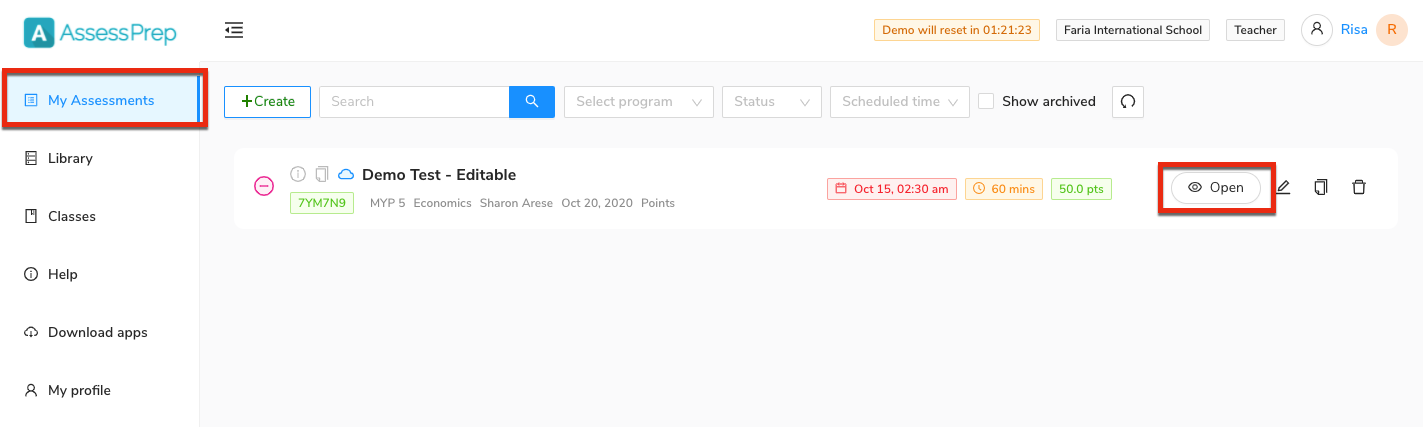Image resolution: width=1423 pixels, height=427 pixels.
Task: Open the Scheduled time dropdown
Action: [x=900, y=102]
